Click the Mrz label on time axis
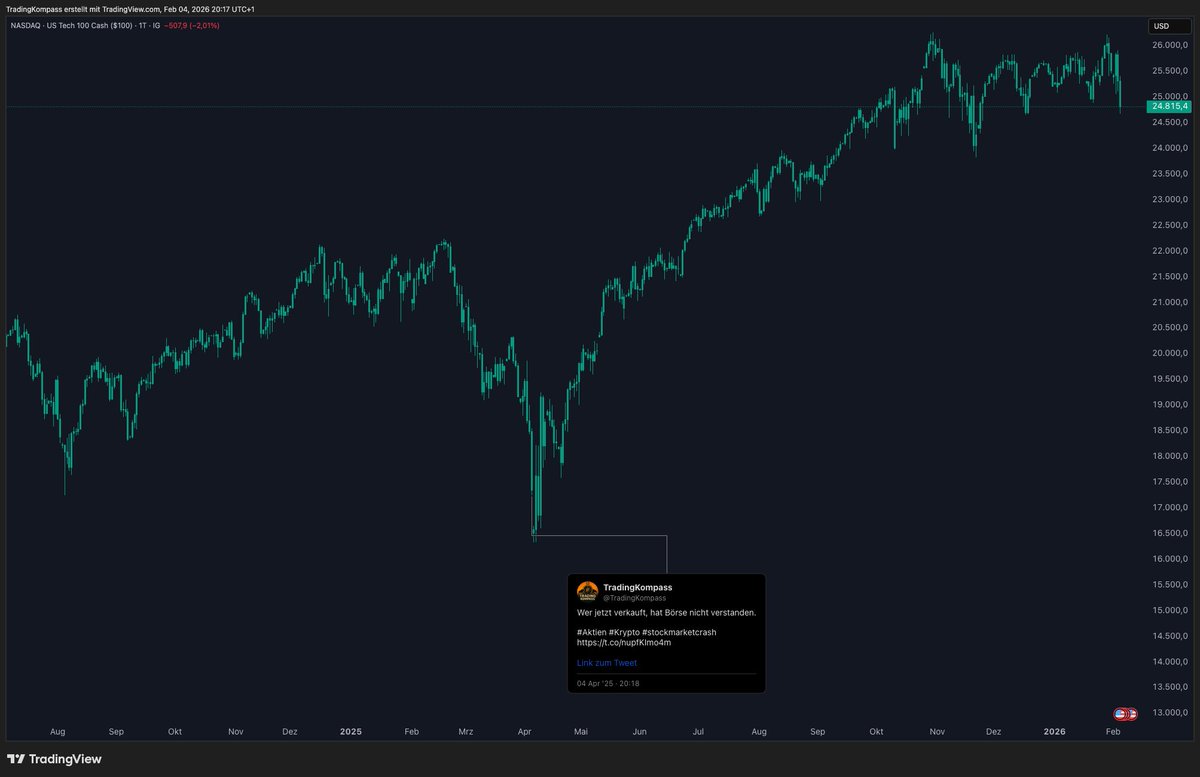1200x777 pixels. [x=465, y=732]
